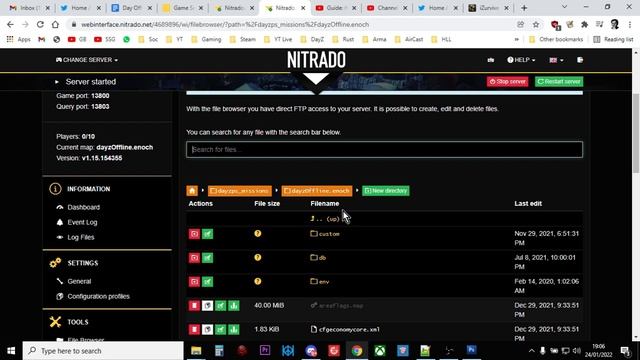Open Log Files in the sidebar
Image resolution: width=640 pixels, height=360 pixels.
point(80,238)
